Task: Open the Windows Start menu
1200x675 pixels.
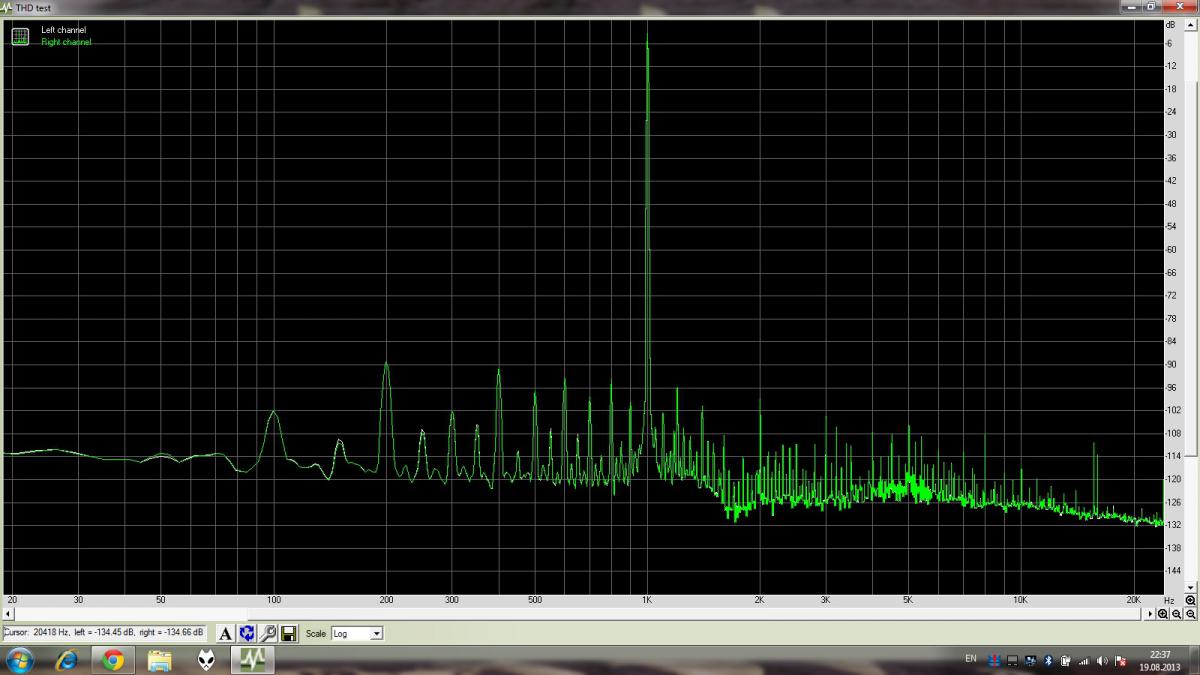Action: 19,660
